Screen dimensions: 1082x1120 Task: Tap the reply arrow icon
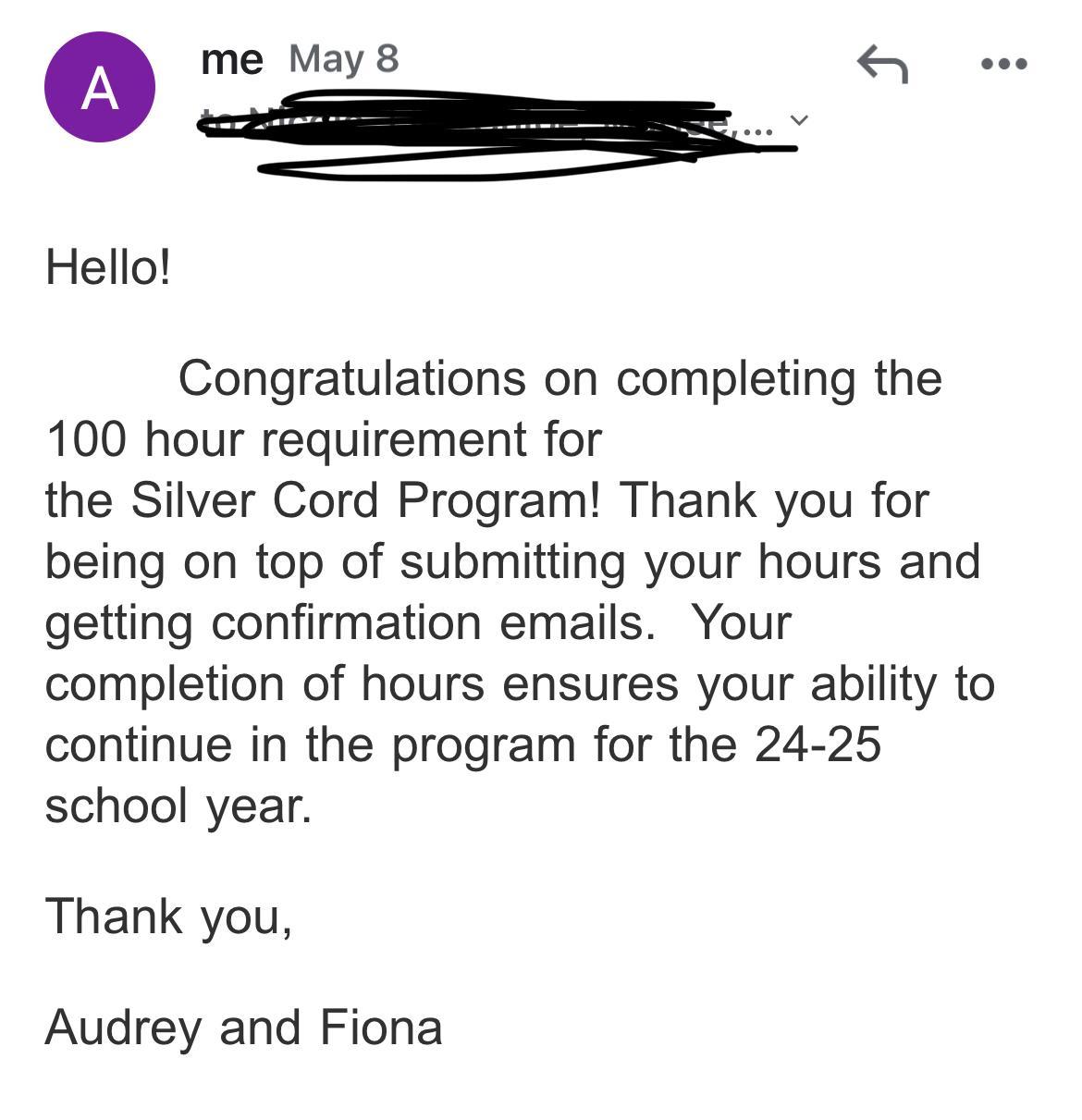tap(882, 65)
